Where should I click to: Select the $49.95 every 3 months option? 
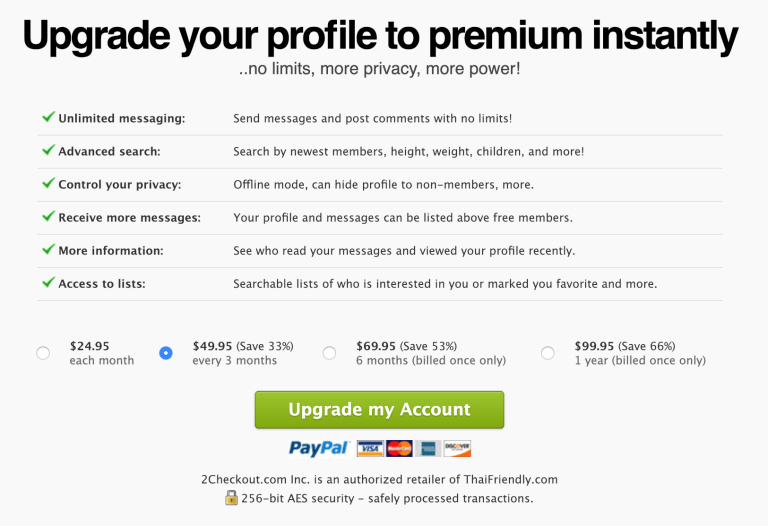166,353
